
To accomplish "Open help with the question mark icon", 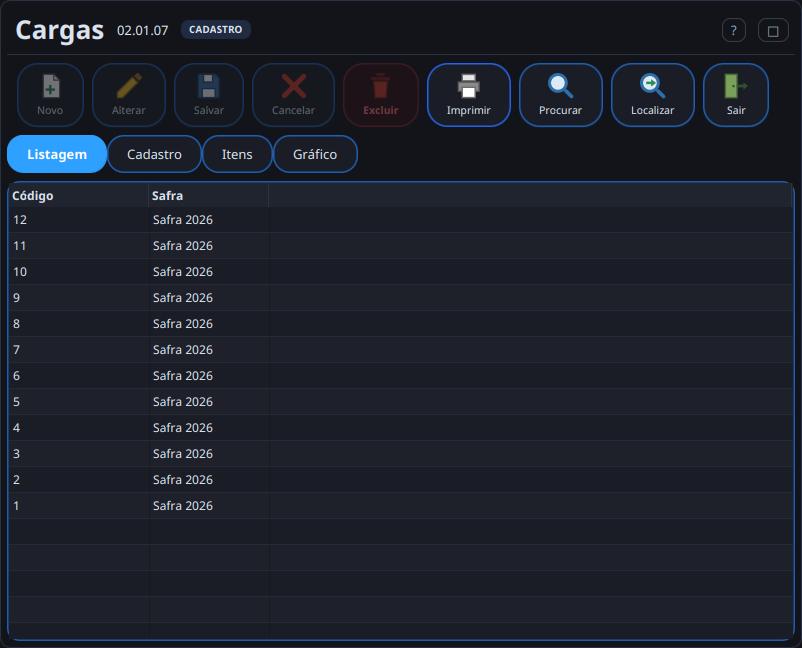I will pos(733,31).
